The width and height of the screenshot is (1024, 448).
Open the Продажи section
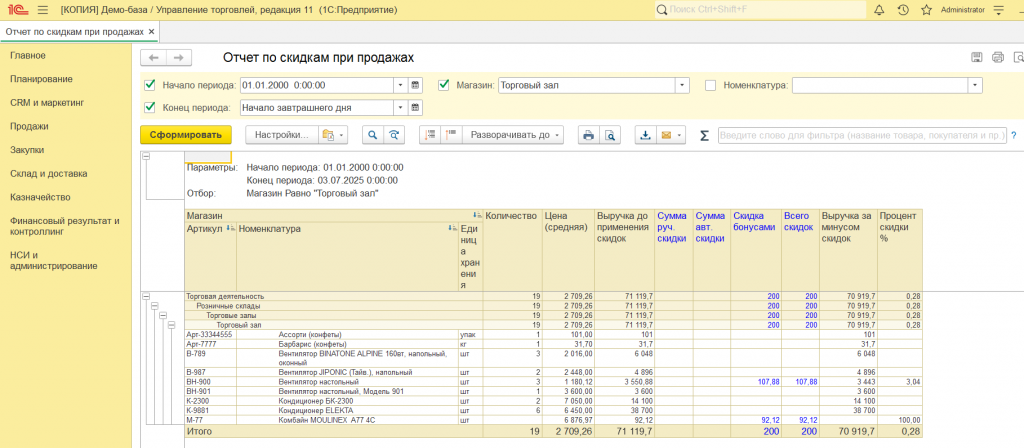pyautogui.click(x=29, y=126)
